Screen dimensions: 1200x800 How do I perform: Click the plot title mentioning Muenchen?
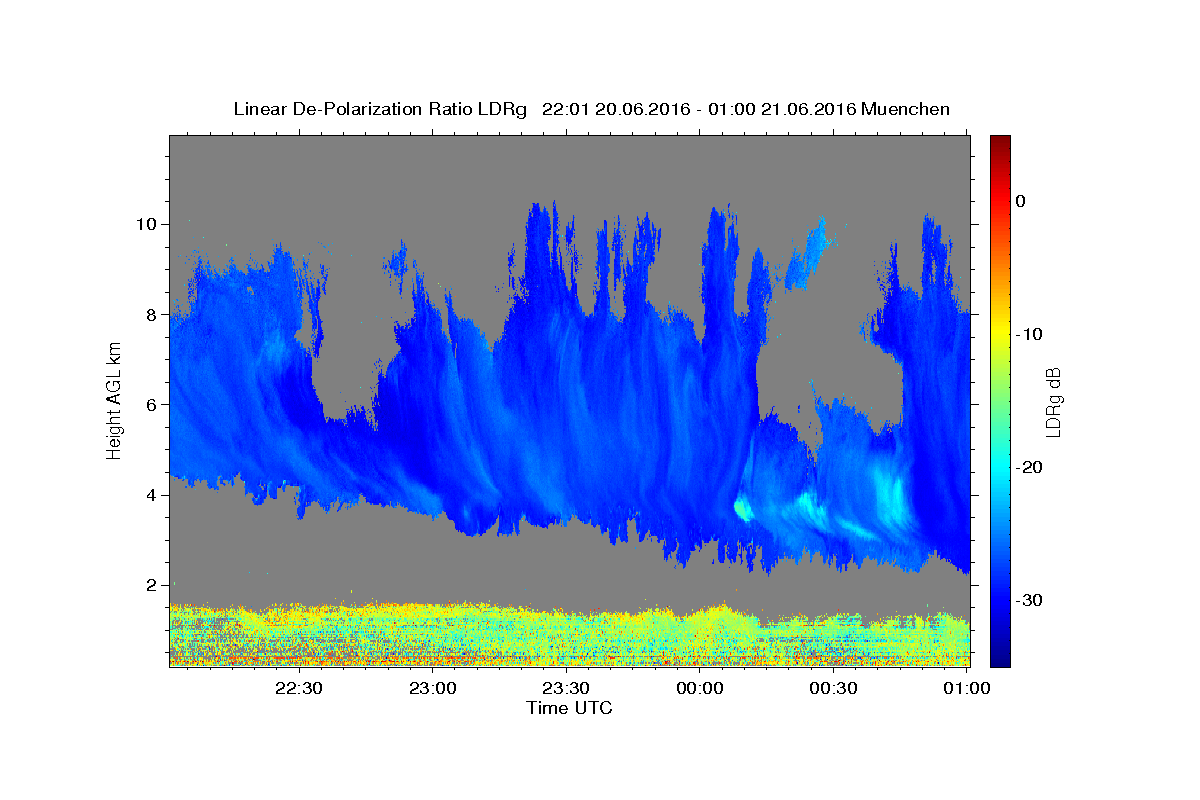[x=591, y=109]
